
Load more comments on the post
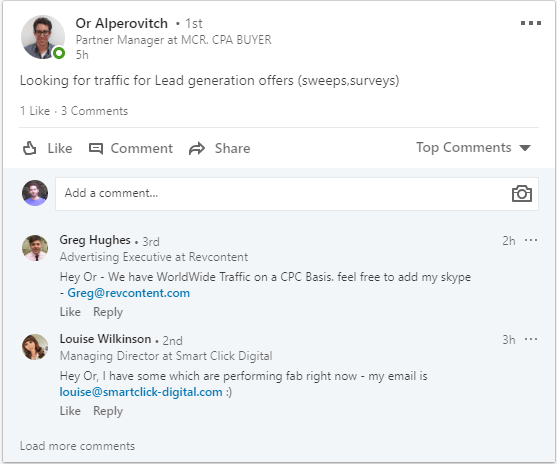click(x=77, y=446)
